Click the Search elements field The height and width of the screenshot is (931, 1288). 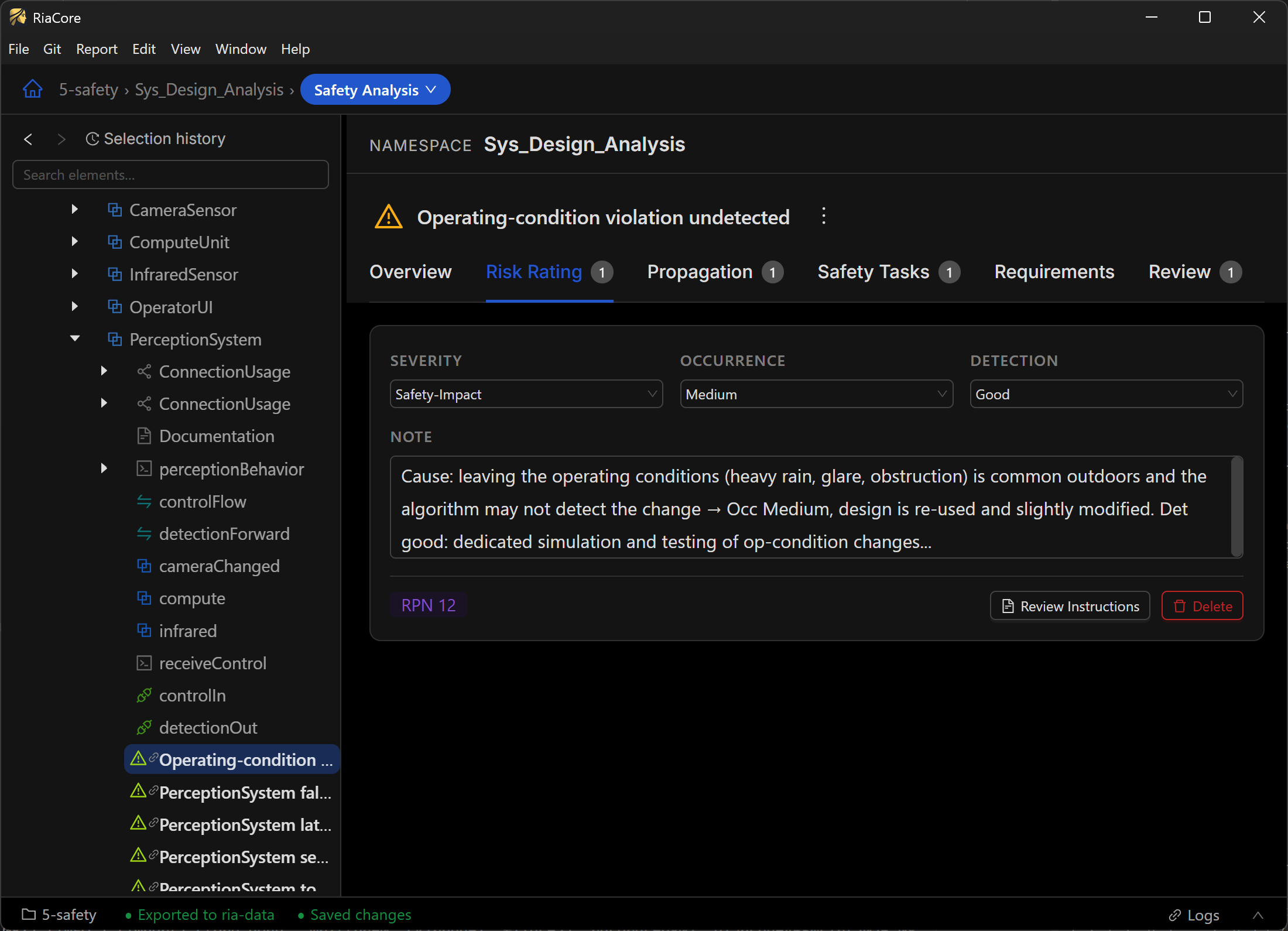pyautogui.click(x=170, y=174)
